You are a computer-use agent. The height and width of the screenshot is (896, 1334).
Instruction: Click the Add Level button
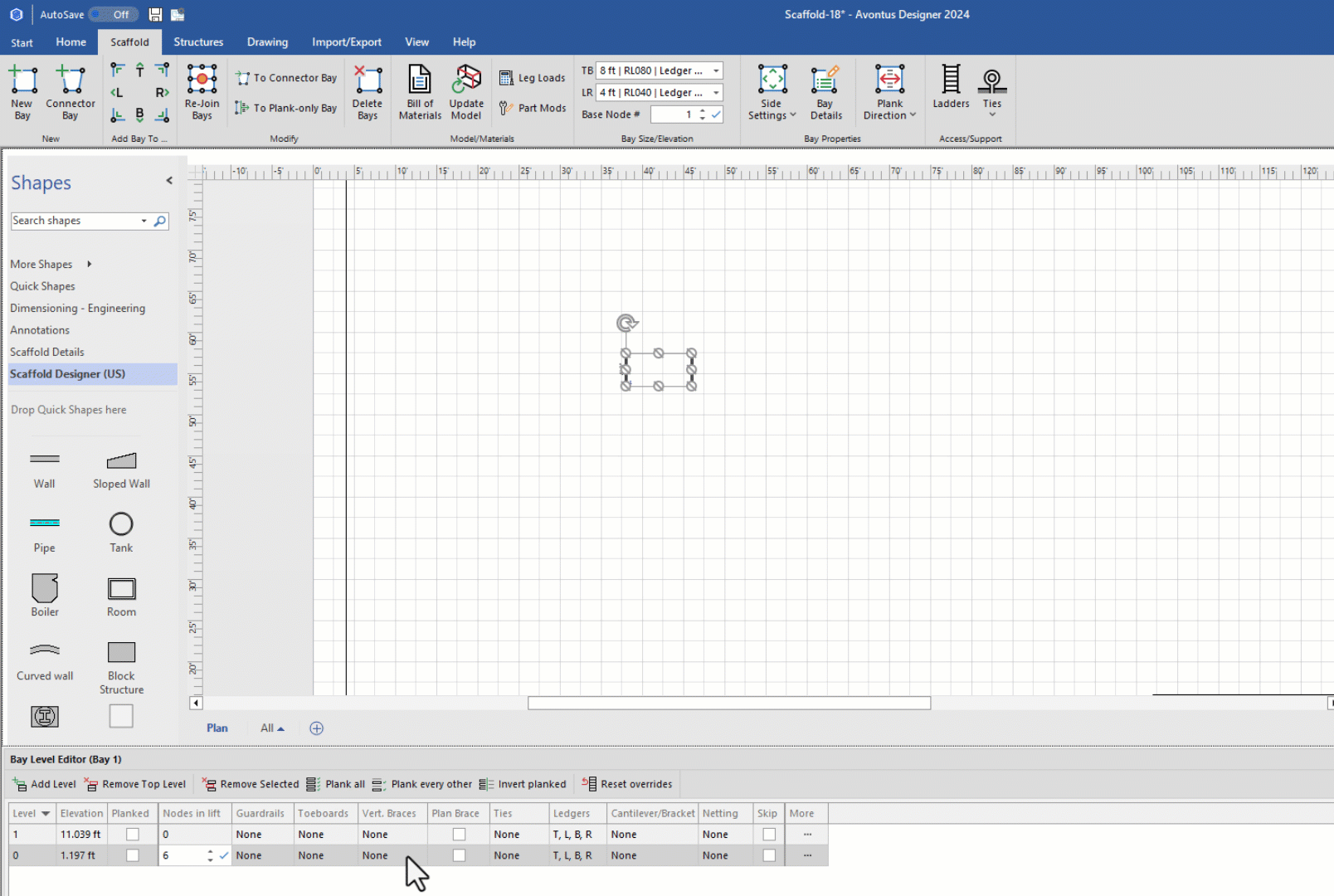point(45,784)
